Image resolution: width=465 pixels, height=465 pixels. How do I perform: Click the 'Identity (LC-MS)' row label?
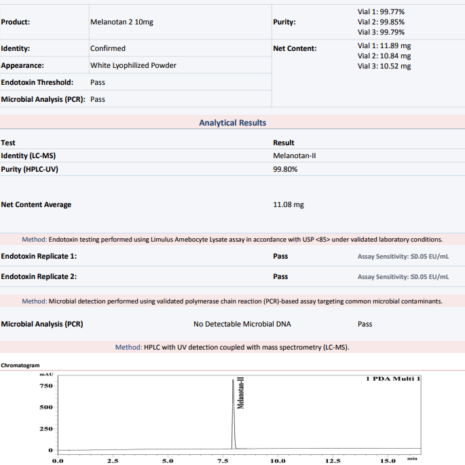tap(28, 156)
